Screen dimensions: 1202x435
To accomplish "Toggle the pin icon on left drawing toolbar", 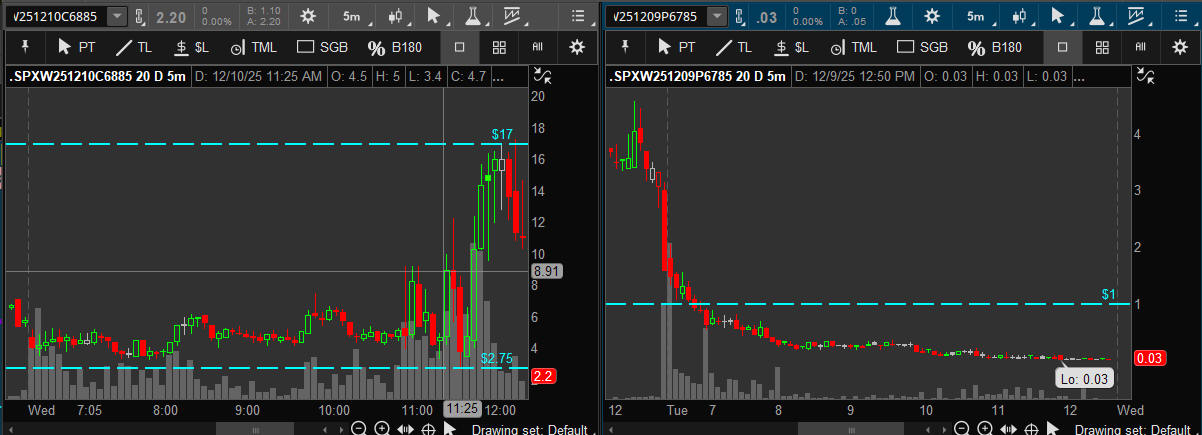I will click(24, 47).
